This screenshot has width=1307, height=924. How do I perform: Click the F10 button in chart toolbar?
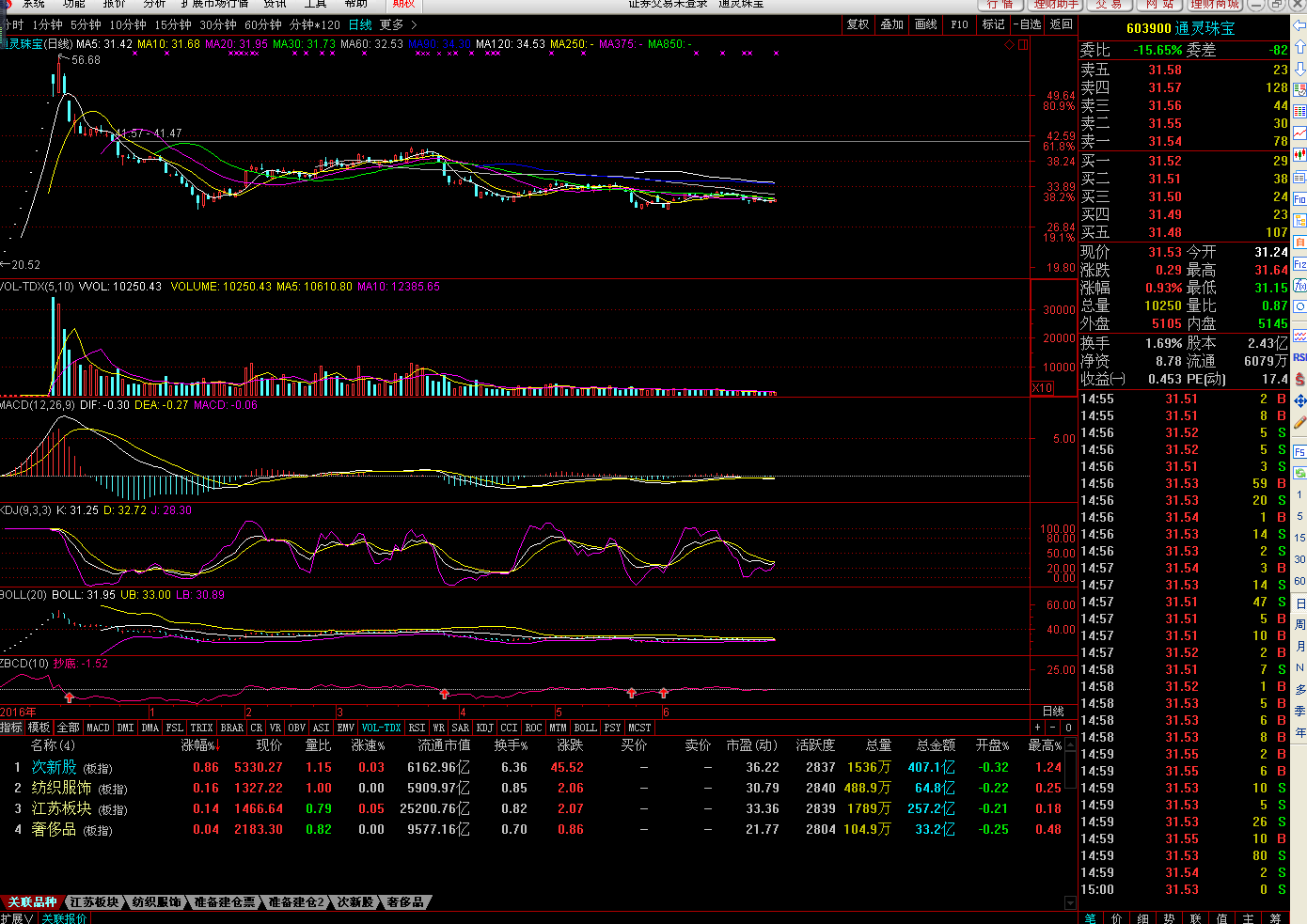tap(959, 24)
